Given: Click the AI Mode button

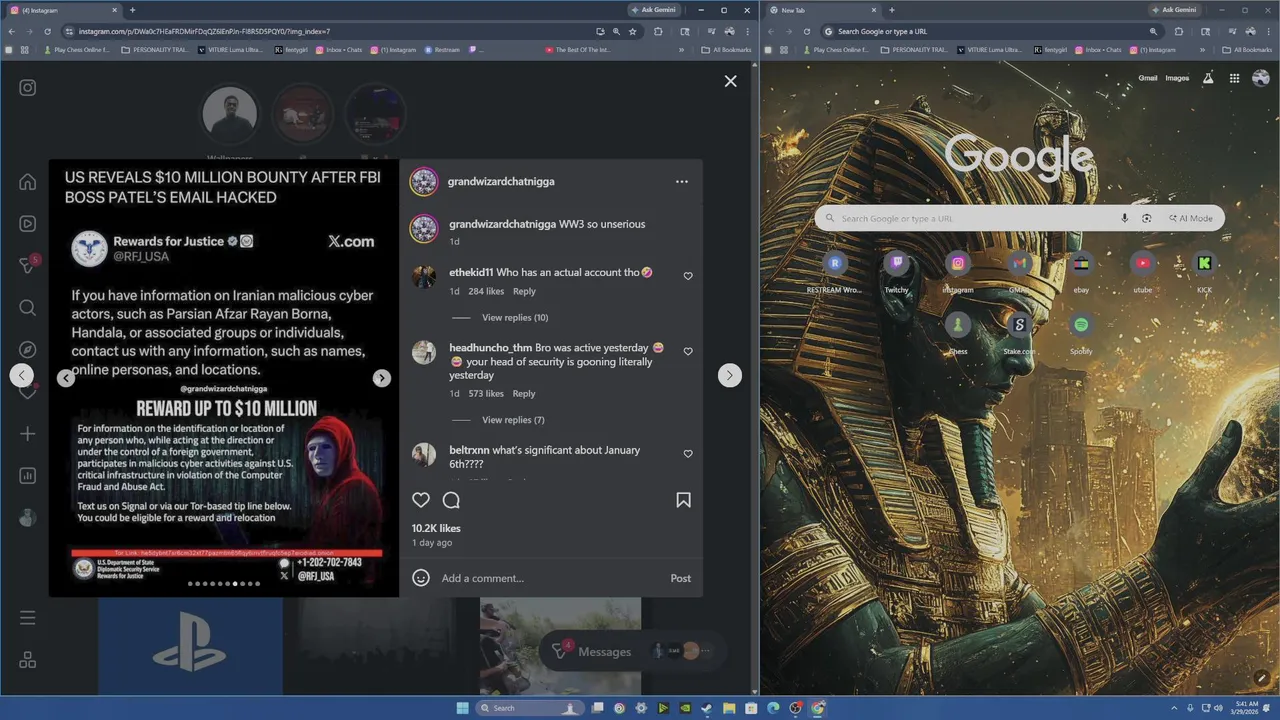Looking at the screenshot, I should [x=1191, y=218].
